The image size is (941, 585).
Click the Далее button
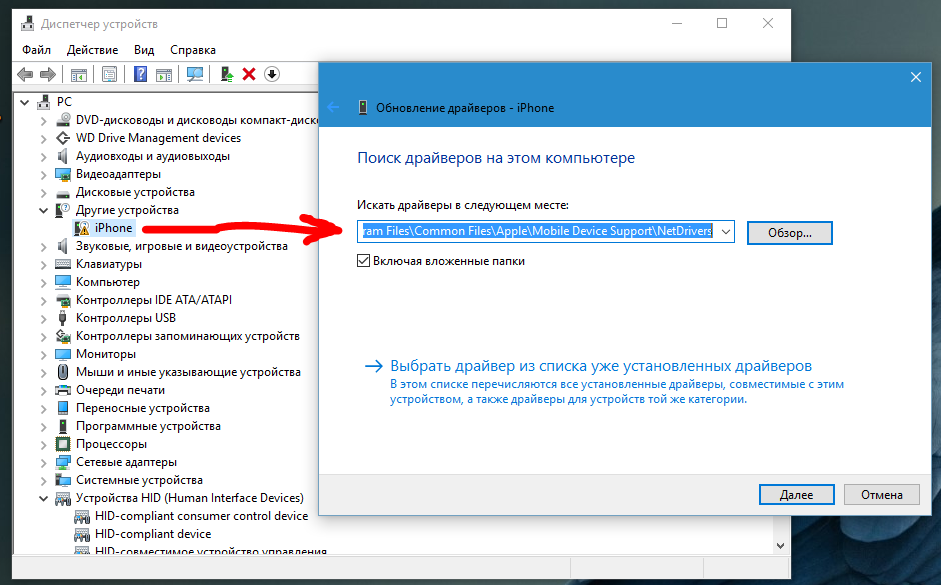pos(796,494)
